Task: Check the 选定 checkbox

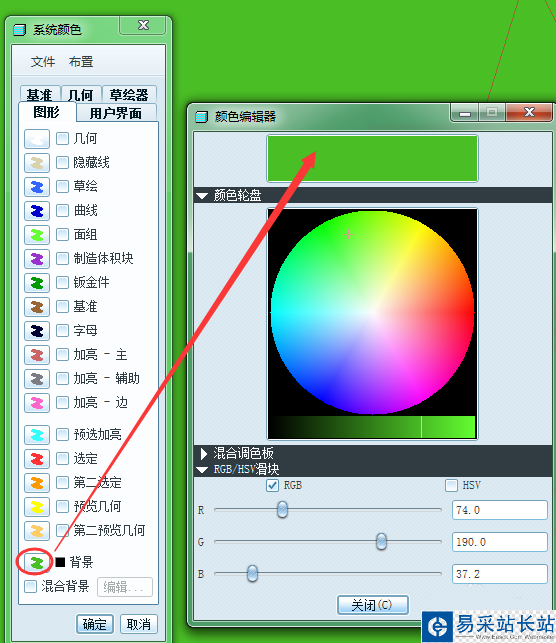Action: 62,458
